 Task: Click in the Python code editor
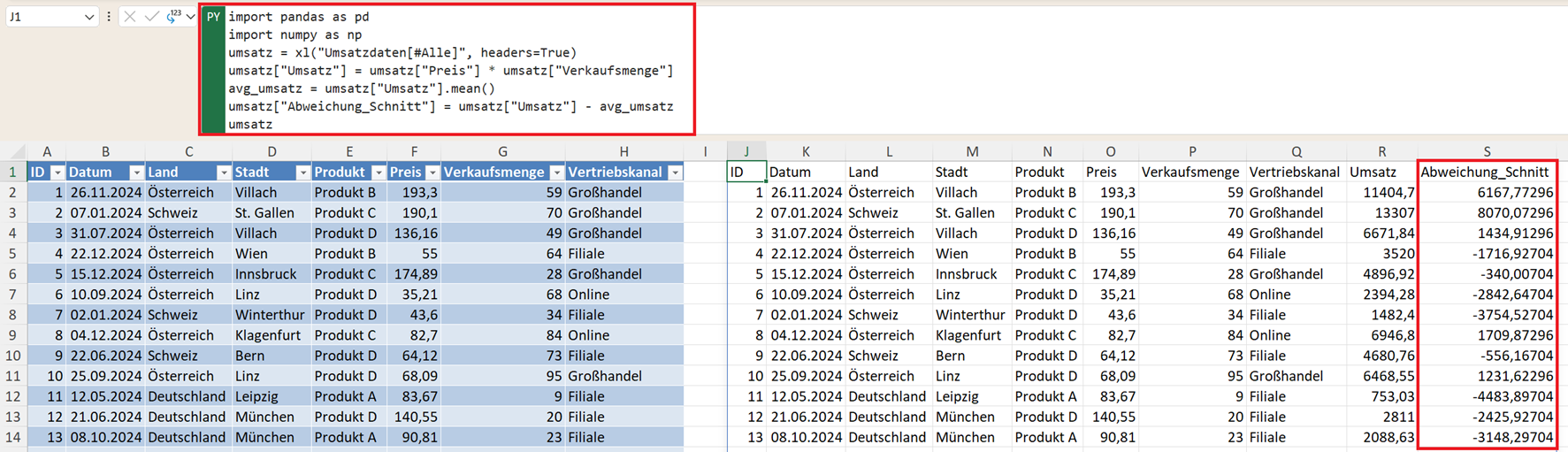[460, 71]
